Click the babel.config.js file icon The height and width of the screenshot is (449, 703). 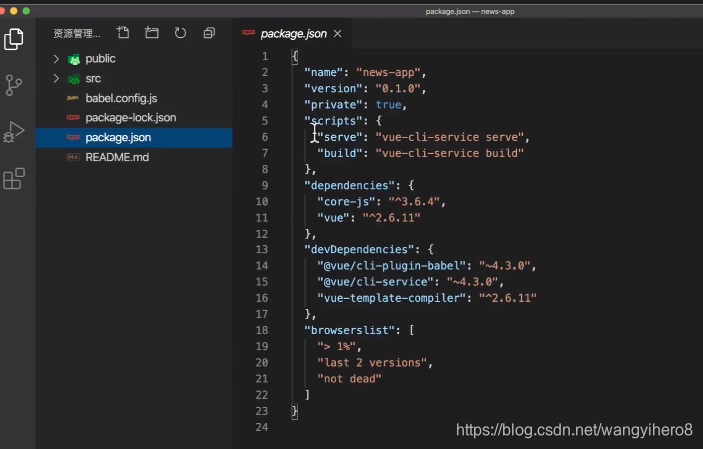coord(73,98)
